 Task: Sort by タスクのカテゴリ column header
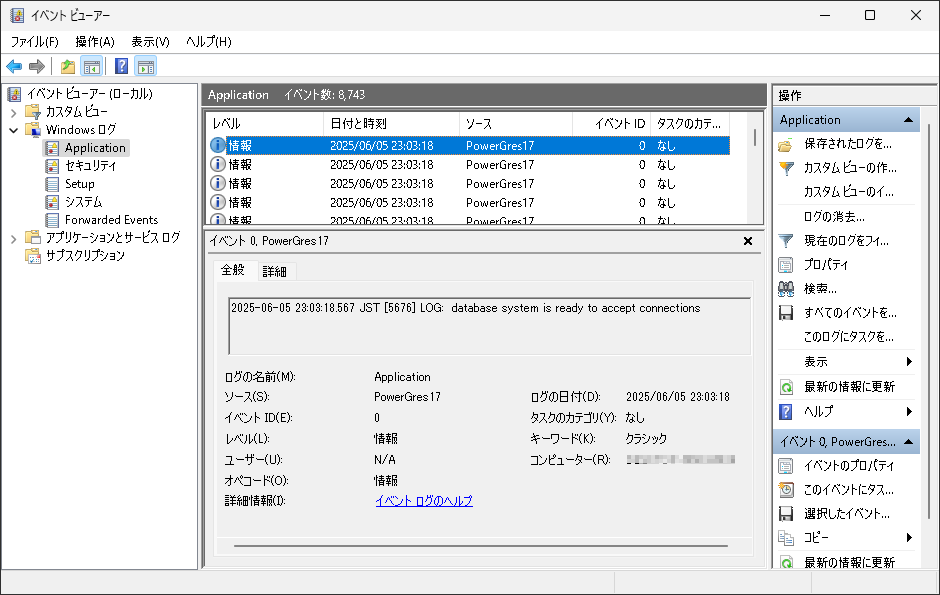pos(689,123)
